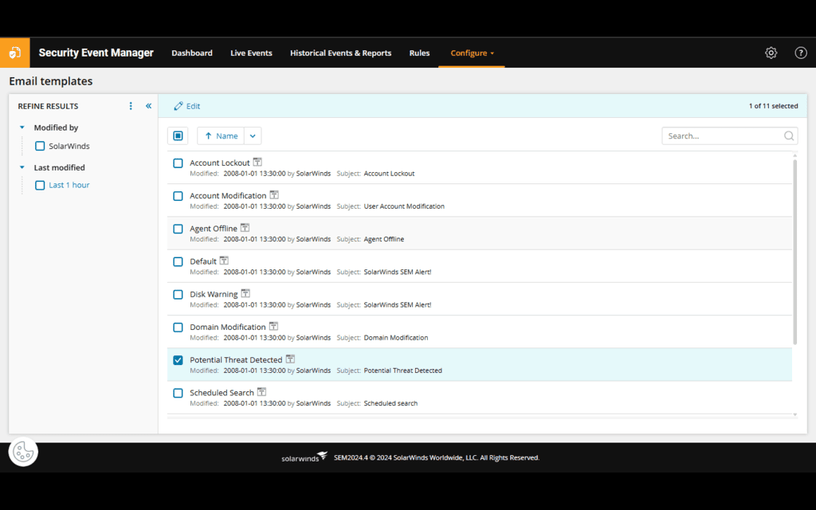Click the subject 'User Account Modification'
This screenshot has height=510, width=816.
404,206
